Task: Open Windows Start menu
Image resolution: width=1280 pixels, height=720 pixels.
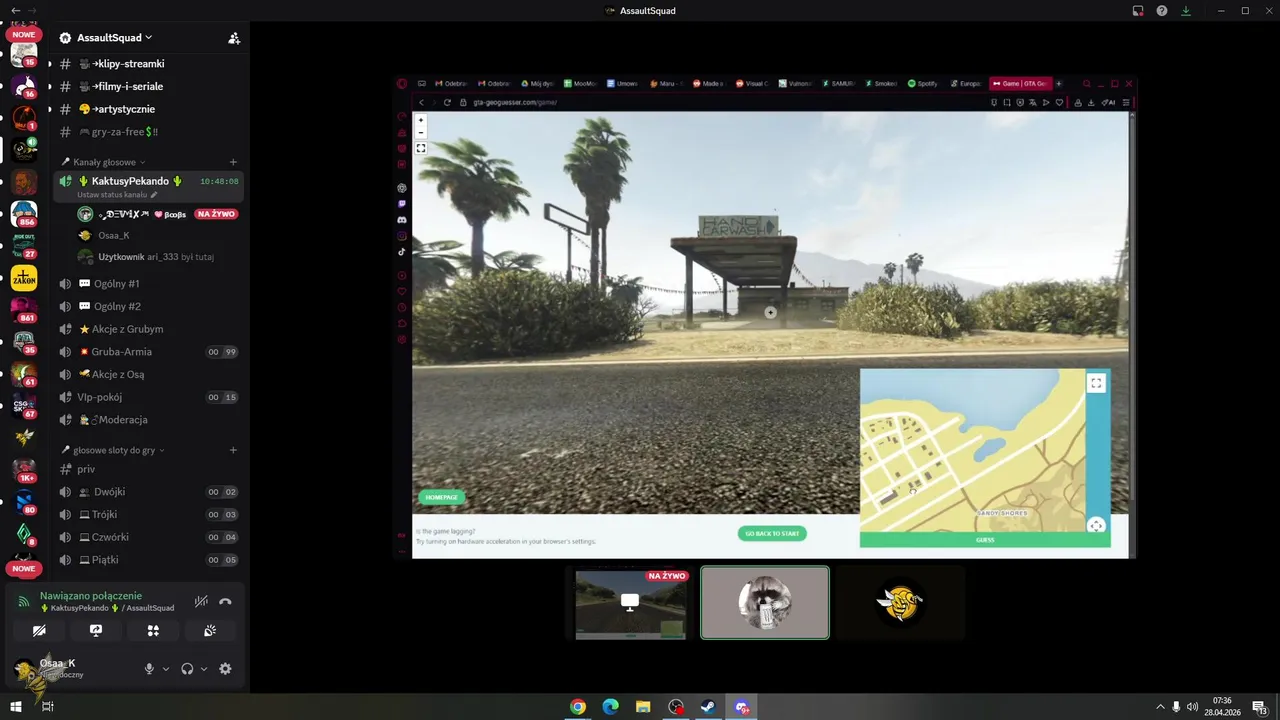Action: pyautogui.click(x=16, y=707)
